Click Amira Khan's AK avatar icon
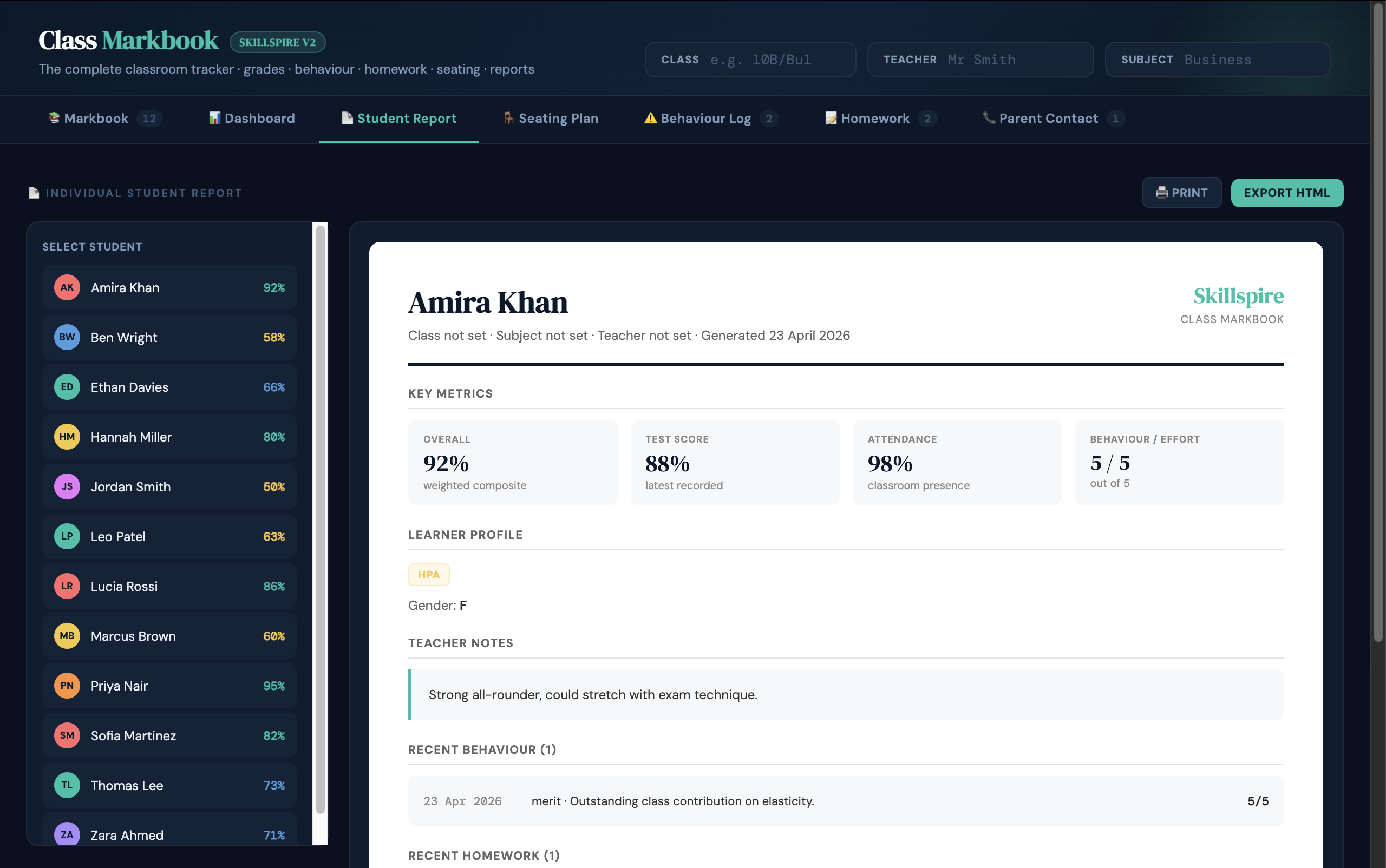The width and height of the screenshot is (1386, 868). (67, 287)
